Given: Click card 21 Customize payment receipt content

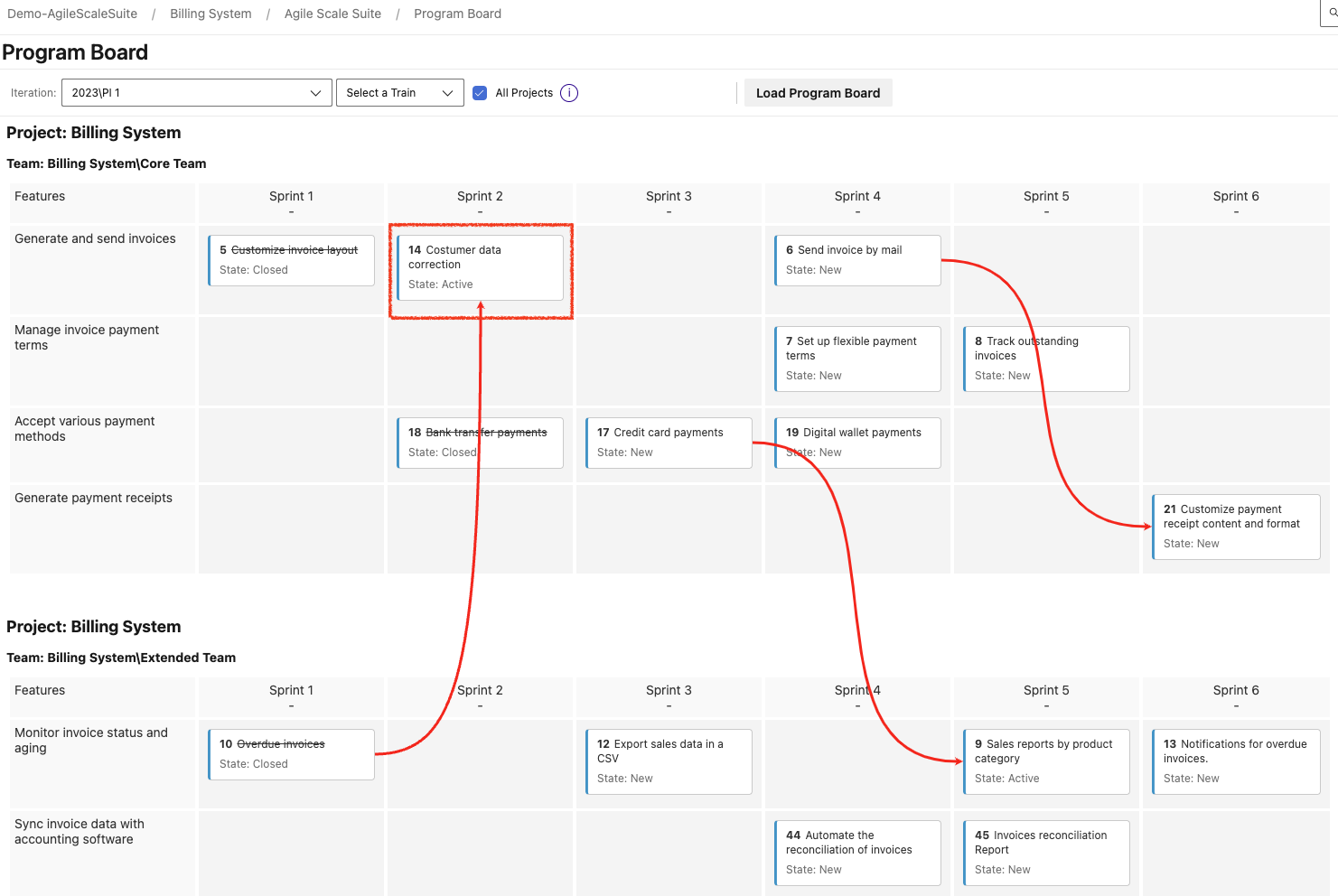Looking at the screenshot, I should (x=1236, y=527).
